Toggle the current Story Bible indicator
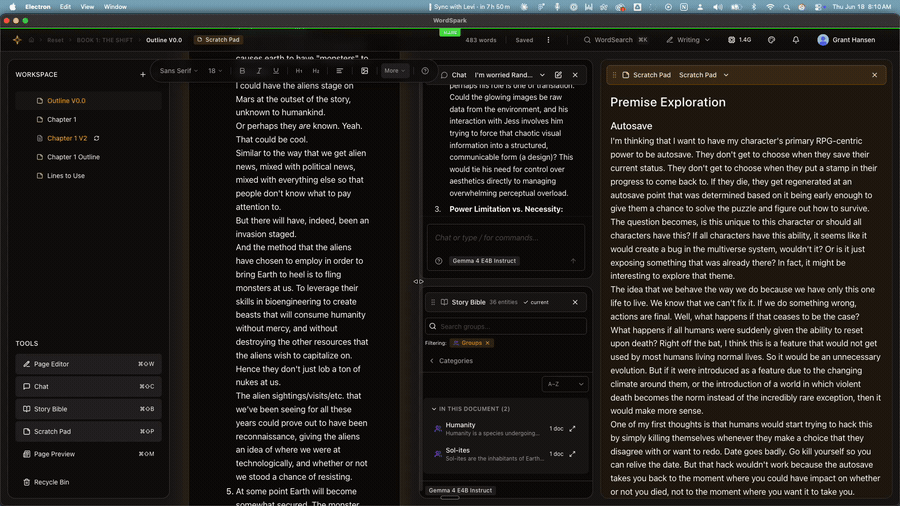 coord(536,302)
